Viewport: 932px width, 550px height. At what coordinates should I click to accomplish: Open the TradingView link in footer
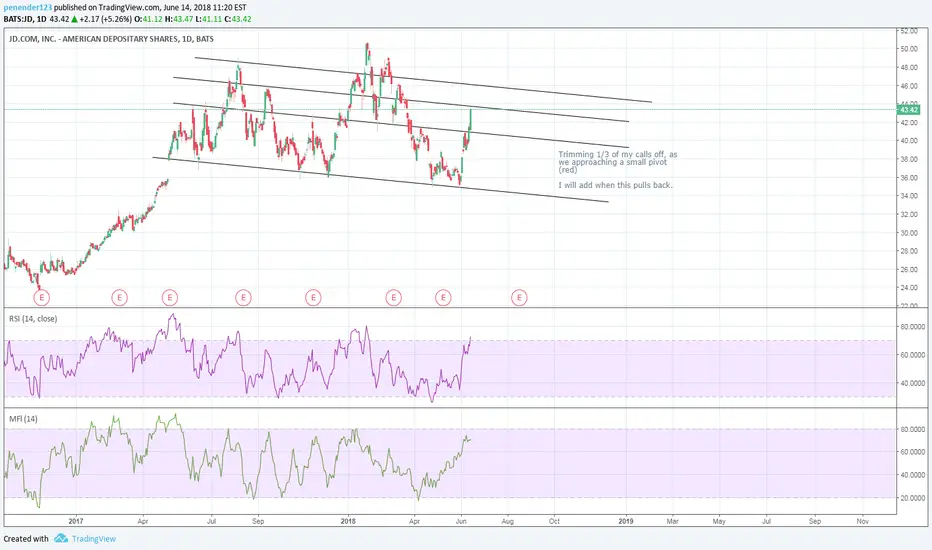(93, 539)
